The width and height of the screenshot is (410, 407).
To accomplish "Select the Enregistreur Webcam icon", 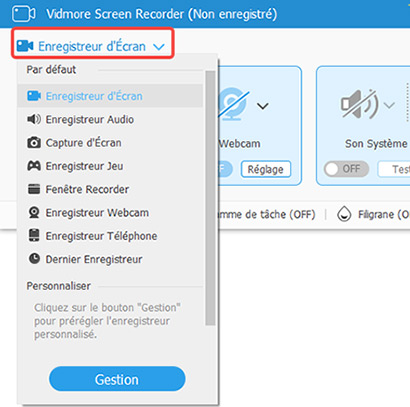I will point(34,212).
